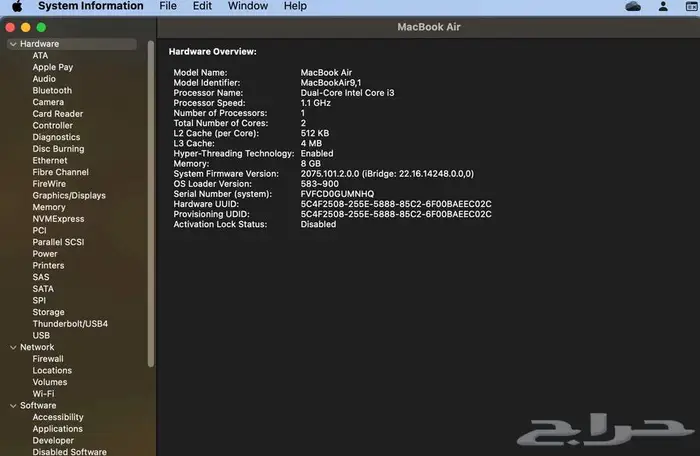The width and height of the screenshot is (700, 456).
Task: Click the L3 Cache value 4 MB
Action: pyautogui.click(x=311, y=143)
